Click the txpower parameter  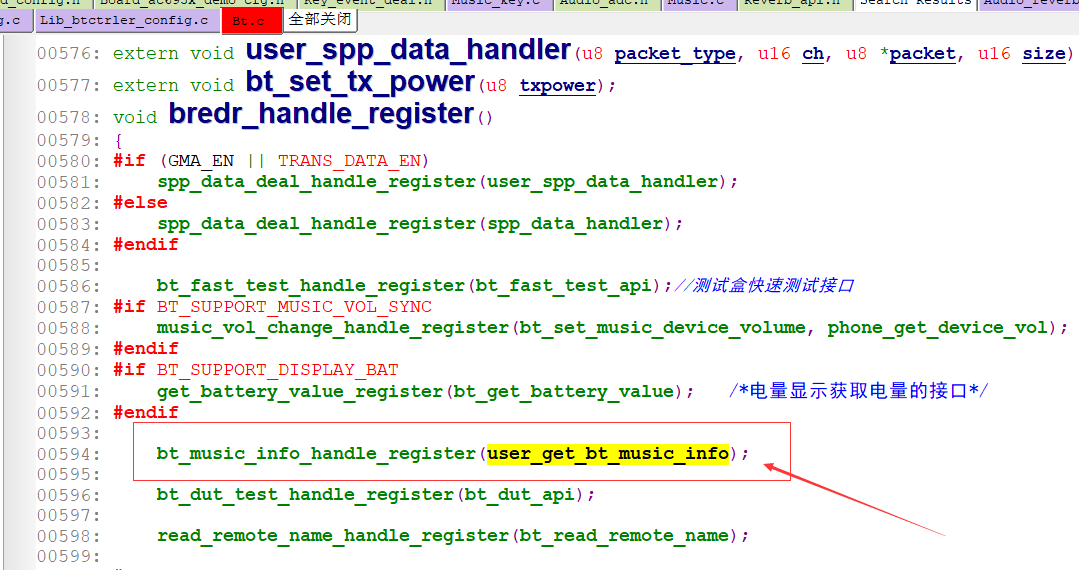tap(557, 86)
